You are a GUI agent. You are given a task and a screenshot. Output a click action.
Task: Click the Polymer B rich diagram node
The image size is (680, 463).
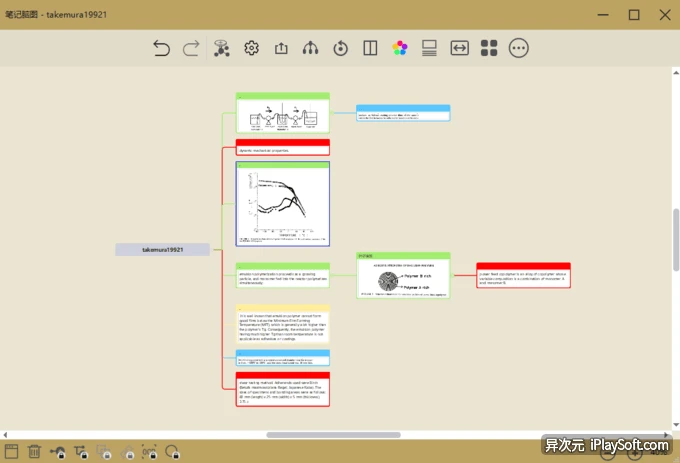[403, 276]
